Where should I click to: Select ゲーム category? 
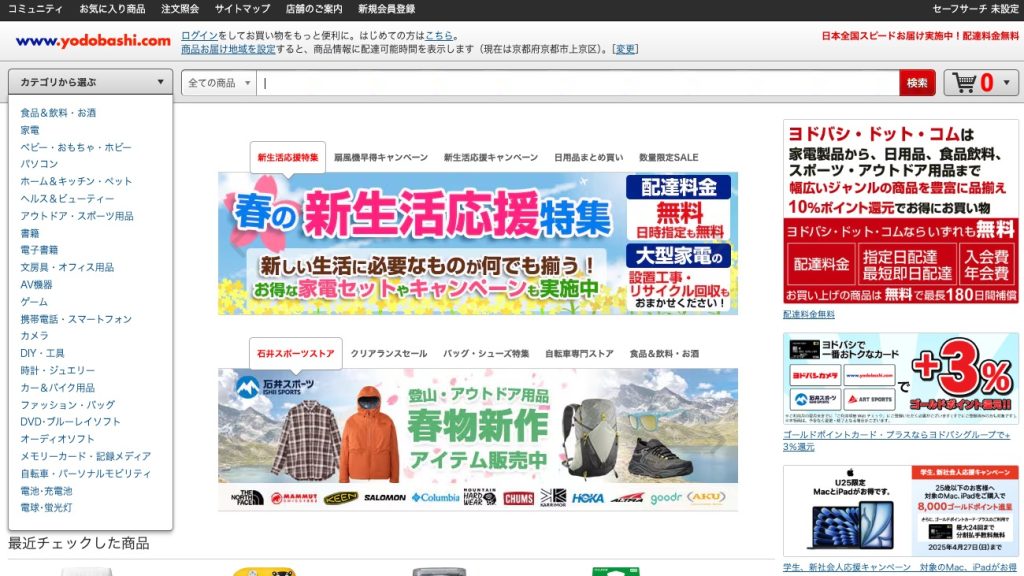34,302
